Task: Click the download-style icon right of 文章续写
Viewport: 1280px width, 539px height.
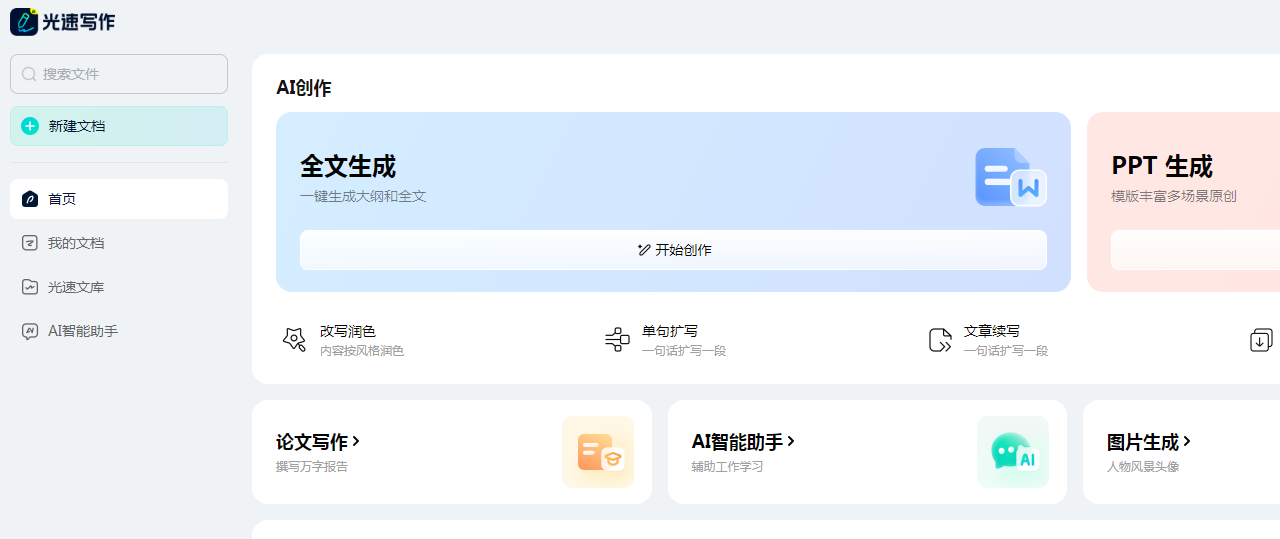Action: 1262,340
